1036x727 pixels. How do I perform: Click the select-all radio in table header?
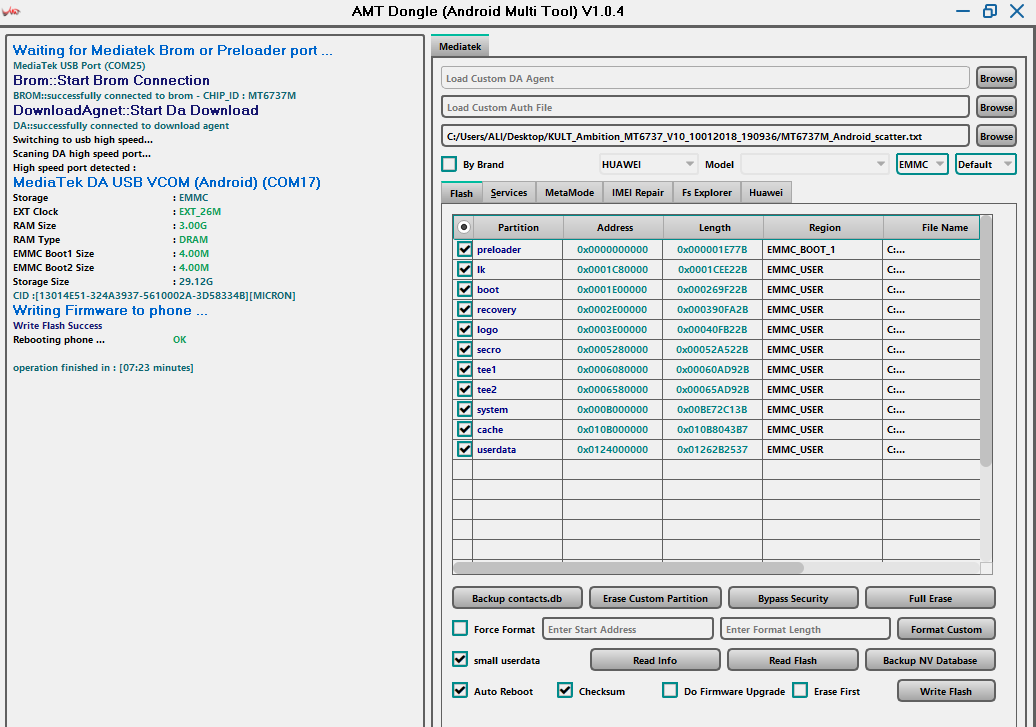[x=464, y=227]
